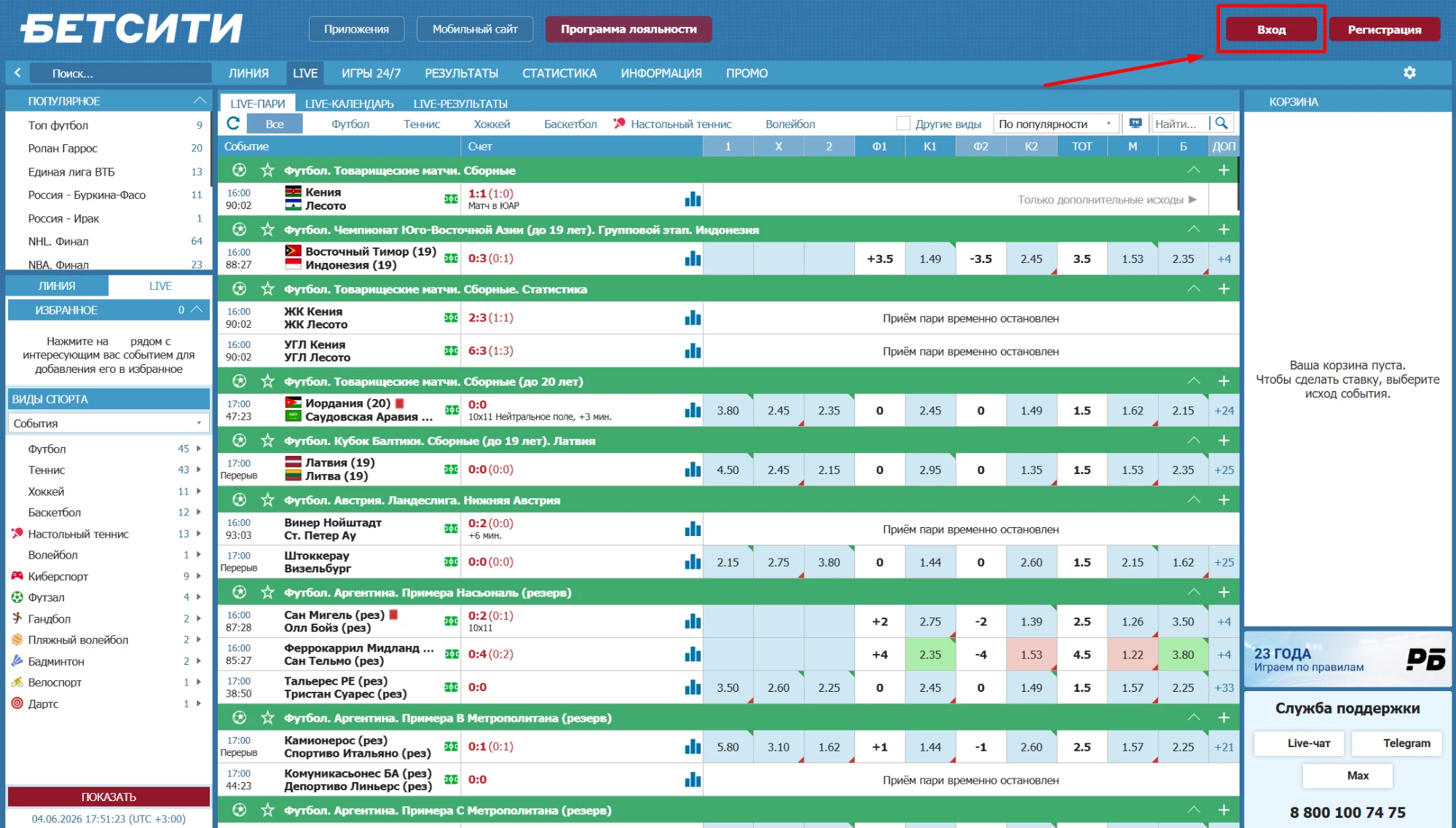Click the TV broadcast filter icon
The width and height of the screenshot is (1456, 828).
click(x=1136, y=124)
